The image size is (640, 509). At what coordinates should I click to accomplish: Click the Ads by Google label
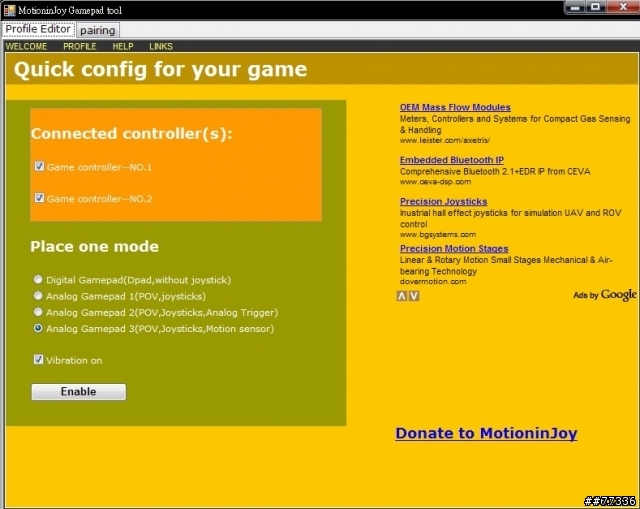[x=604, y=295]
